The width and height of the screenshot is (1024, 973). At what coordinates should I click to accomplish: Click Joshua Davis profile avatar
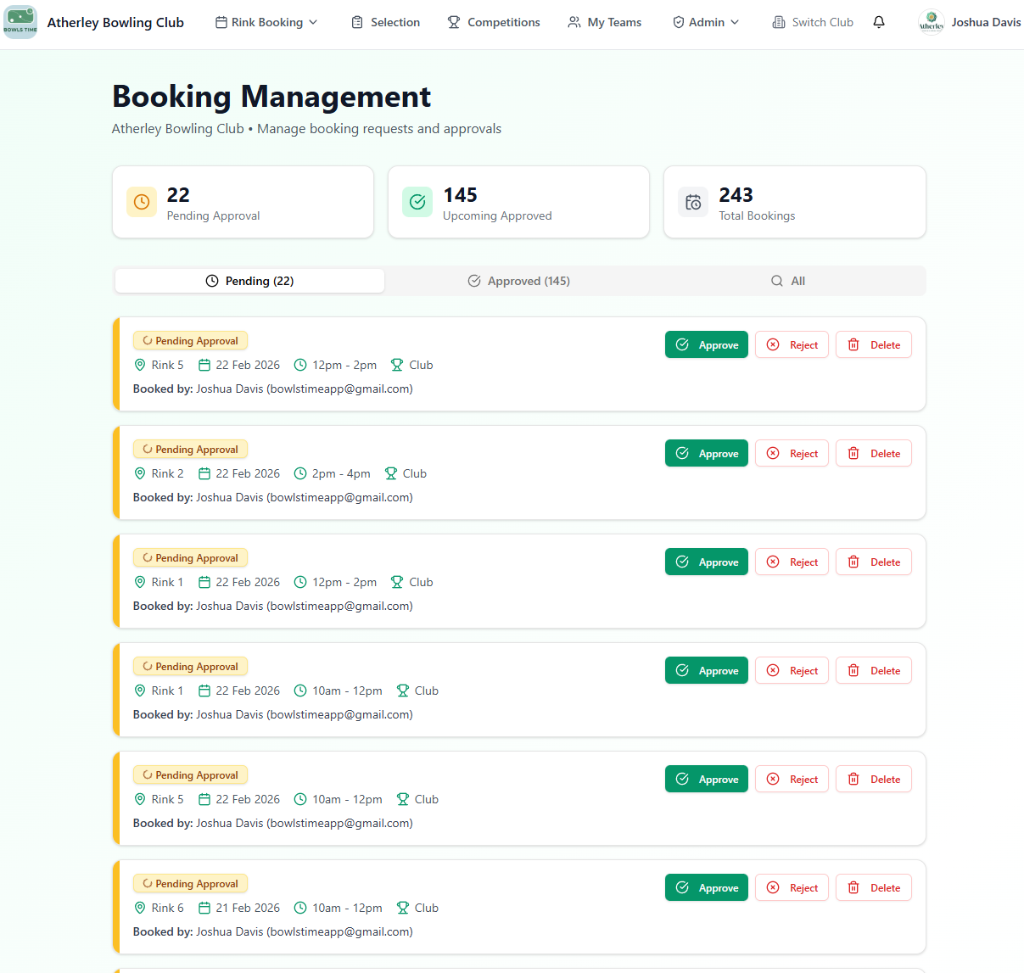pyautogui.click(x=931, y=22)
